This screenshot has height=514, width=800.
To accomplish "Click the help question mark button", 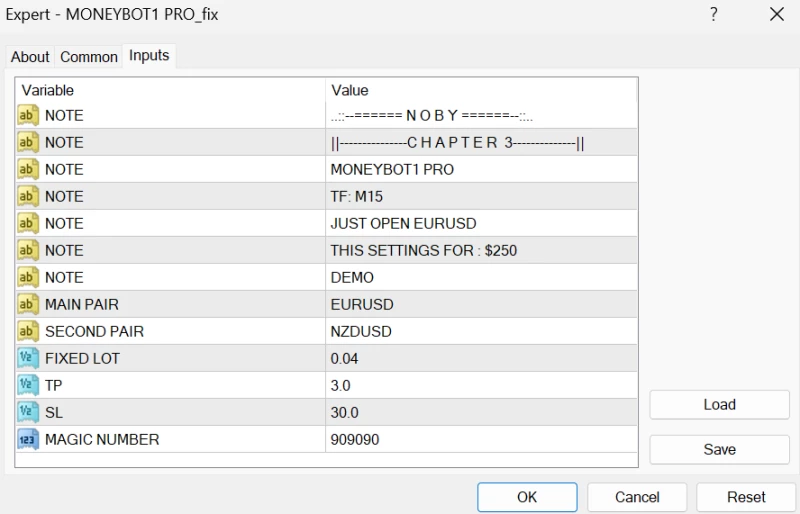I will (x=714, y=14).
